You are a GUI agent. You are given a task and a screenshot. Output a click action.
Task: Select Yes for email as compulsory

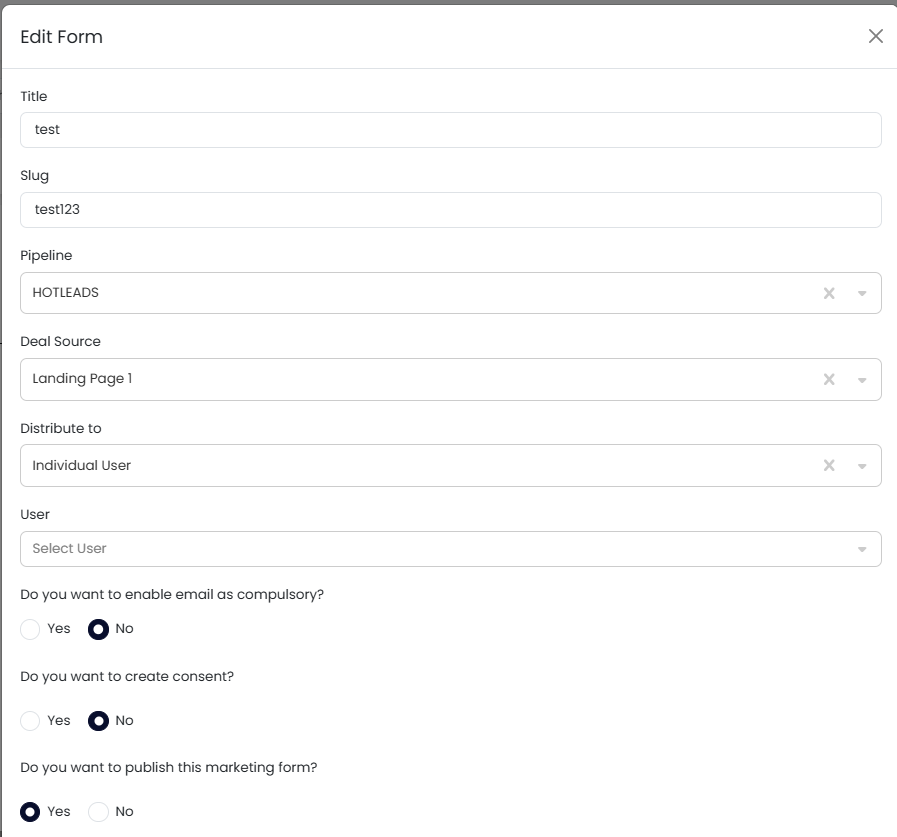tap(30, 629)
